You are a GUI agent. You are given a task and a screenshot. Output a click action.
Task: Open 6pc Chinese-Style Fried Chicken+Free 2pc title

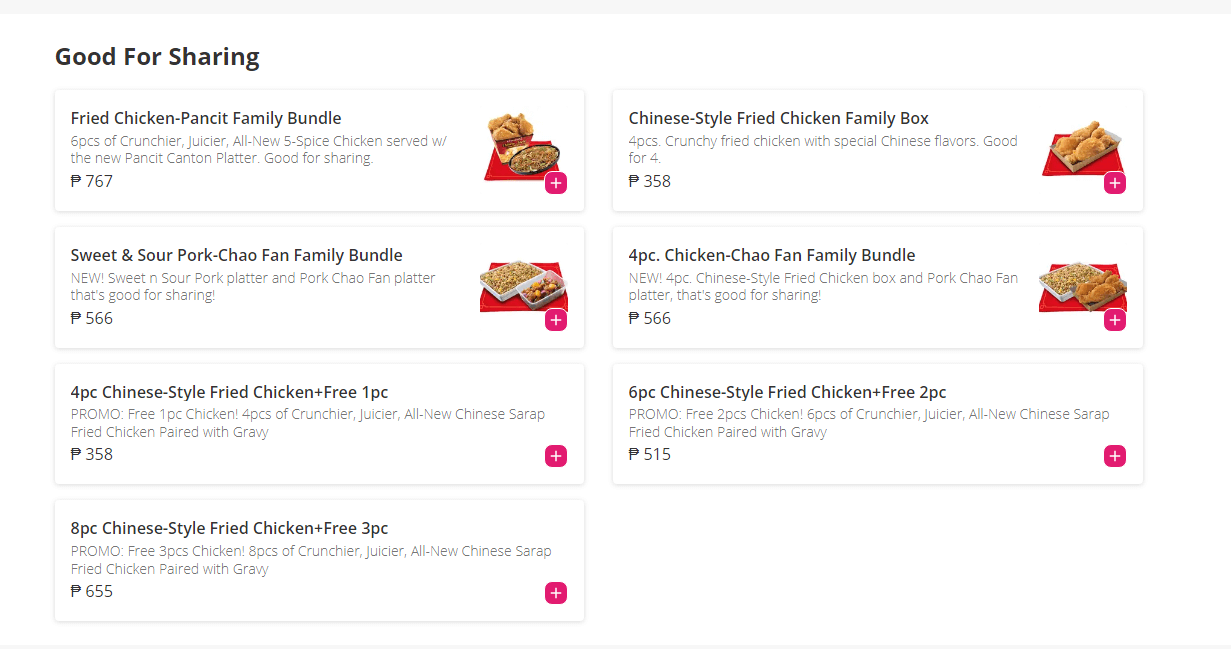pyautogui.click(x=787, y=392)
